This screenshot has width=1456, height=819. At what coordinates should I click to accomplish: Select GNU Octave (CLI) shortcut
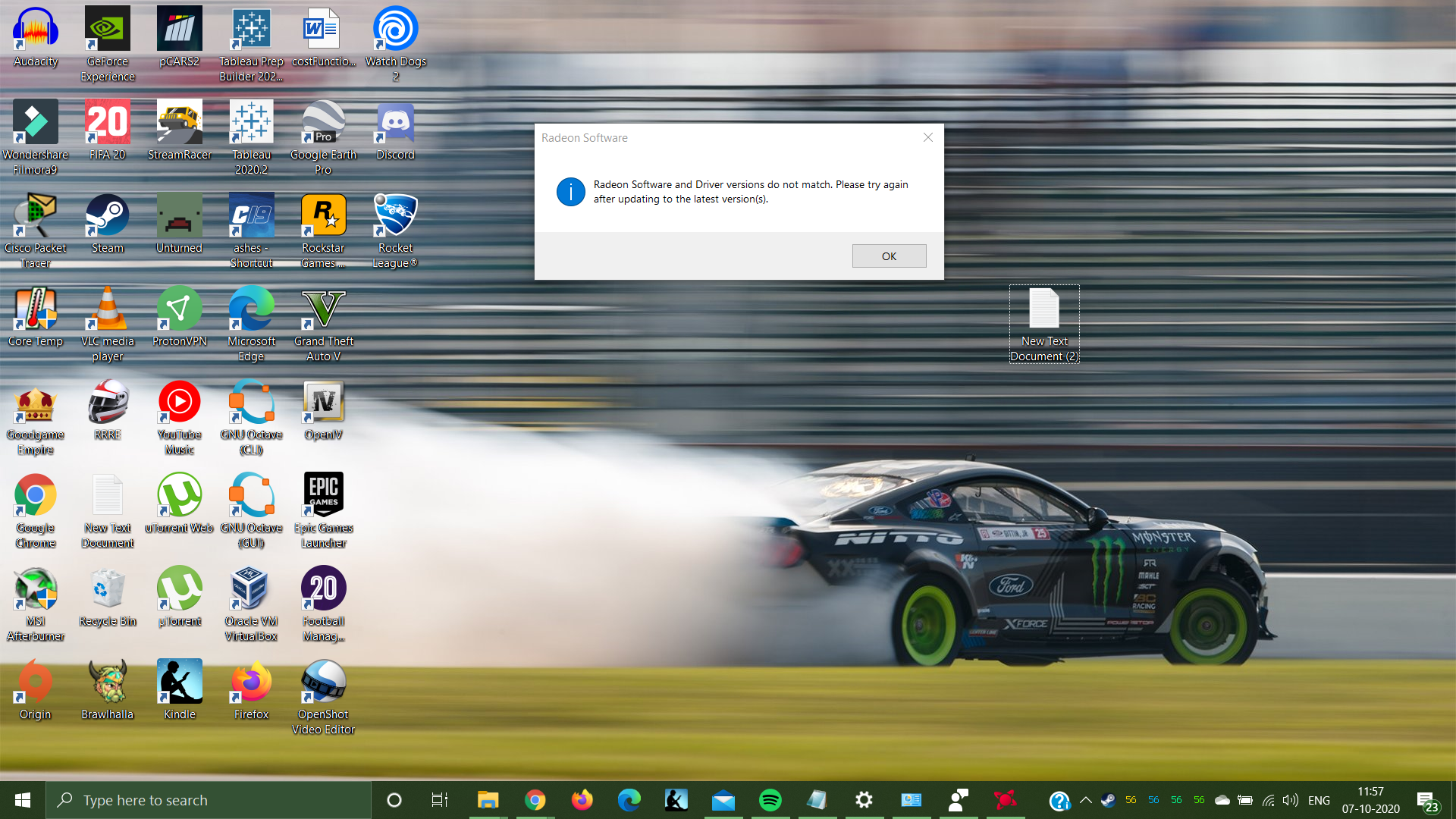pyautogui.click(x=251, y=417)
